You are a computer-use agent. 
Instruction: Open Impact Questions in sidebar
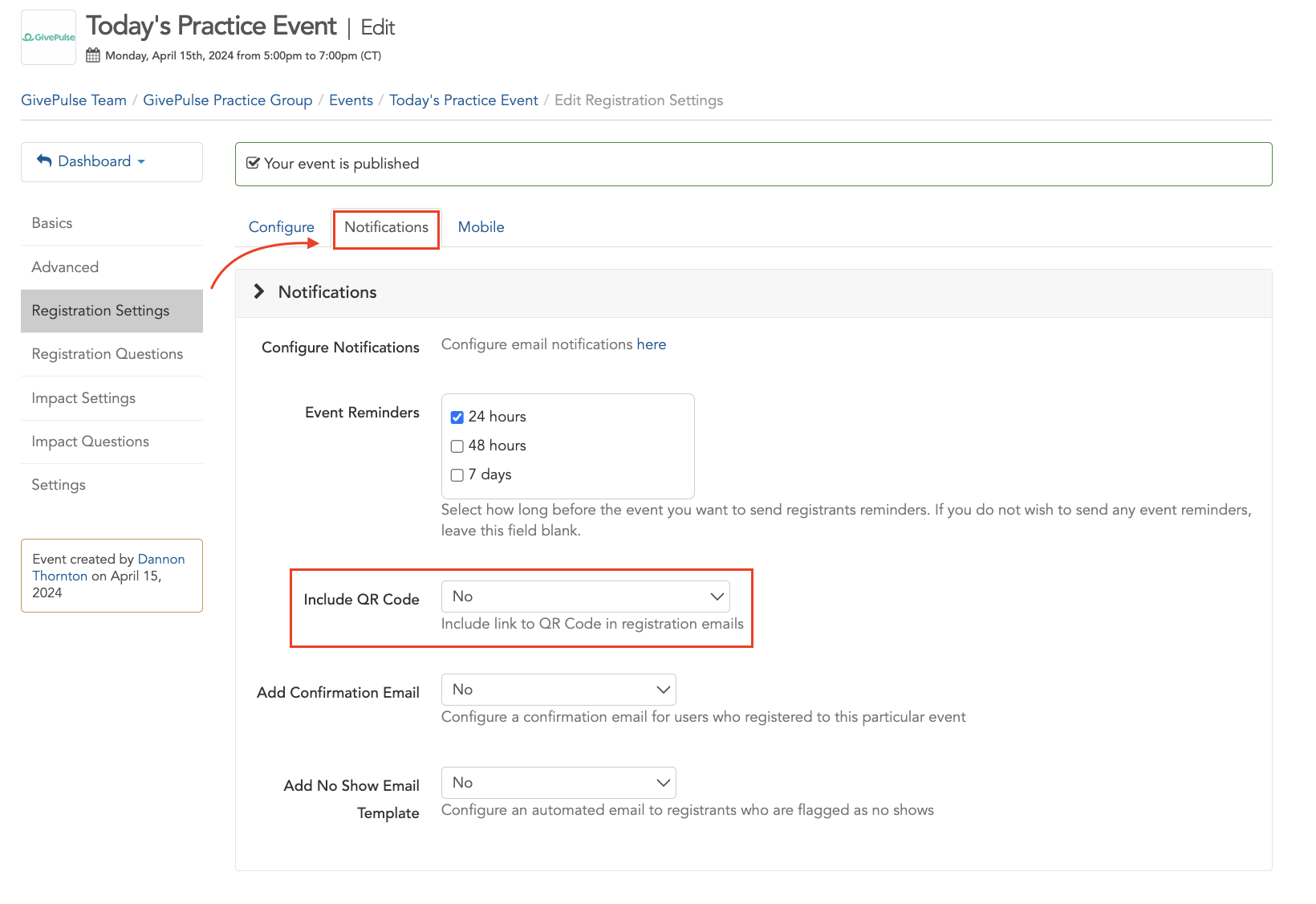tap(112, 442)
